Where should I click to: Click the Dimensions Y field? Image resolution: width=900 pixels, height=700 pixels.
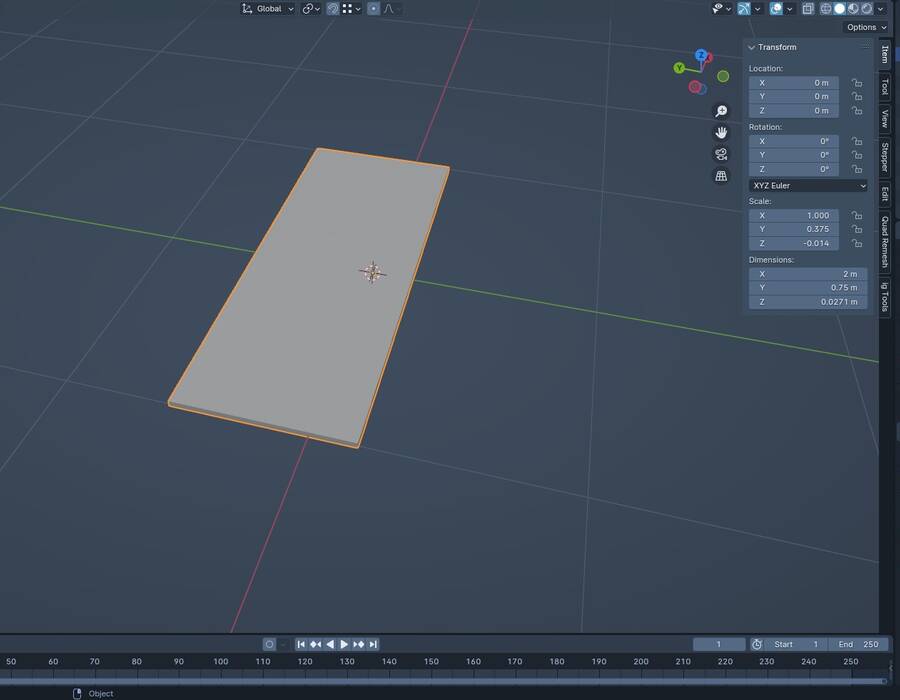[808, 287]
